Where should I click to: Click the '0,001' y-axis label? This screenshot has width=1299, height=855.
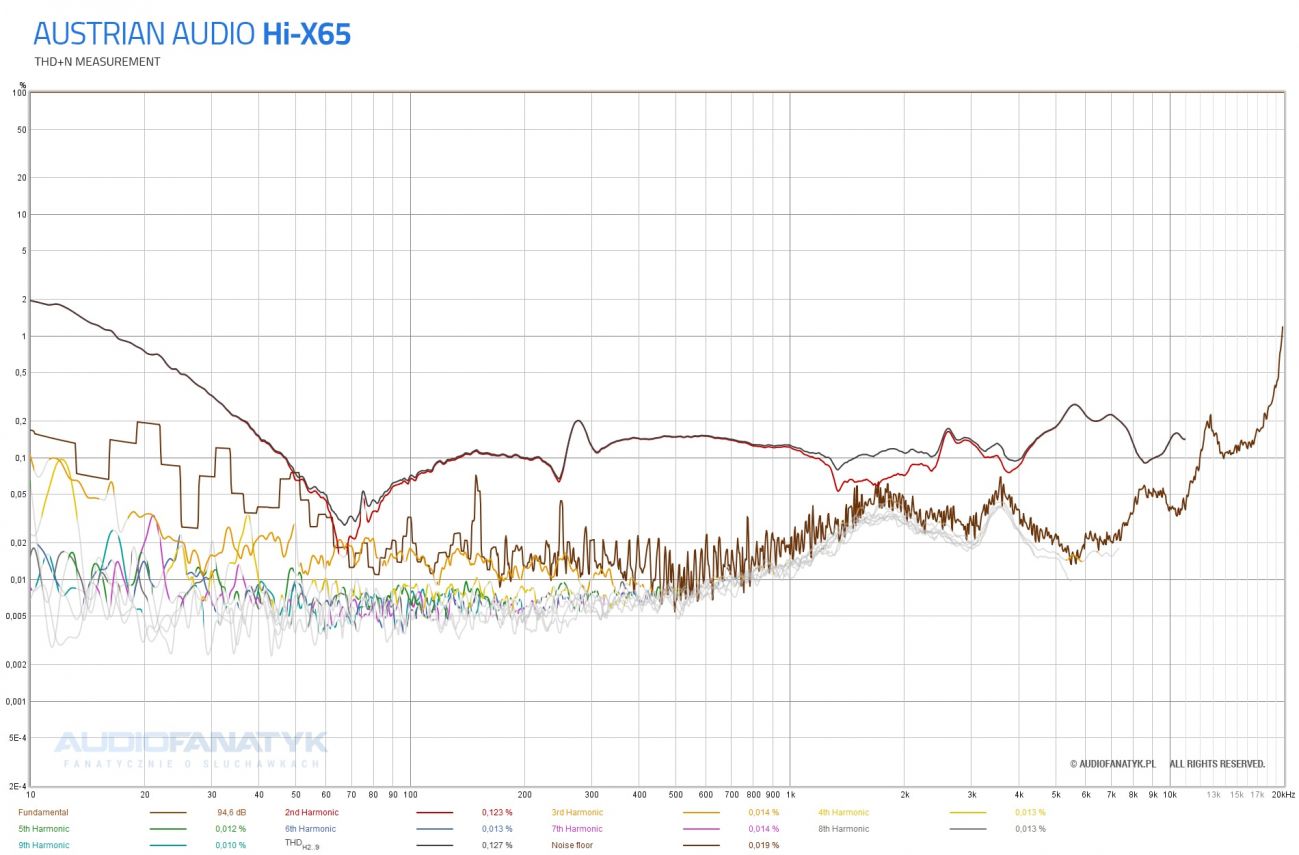[x=15, y=701]
